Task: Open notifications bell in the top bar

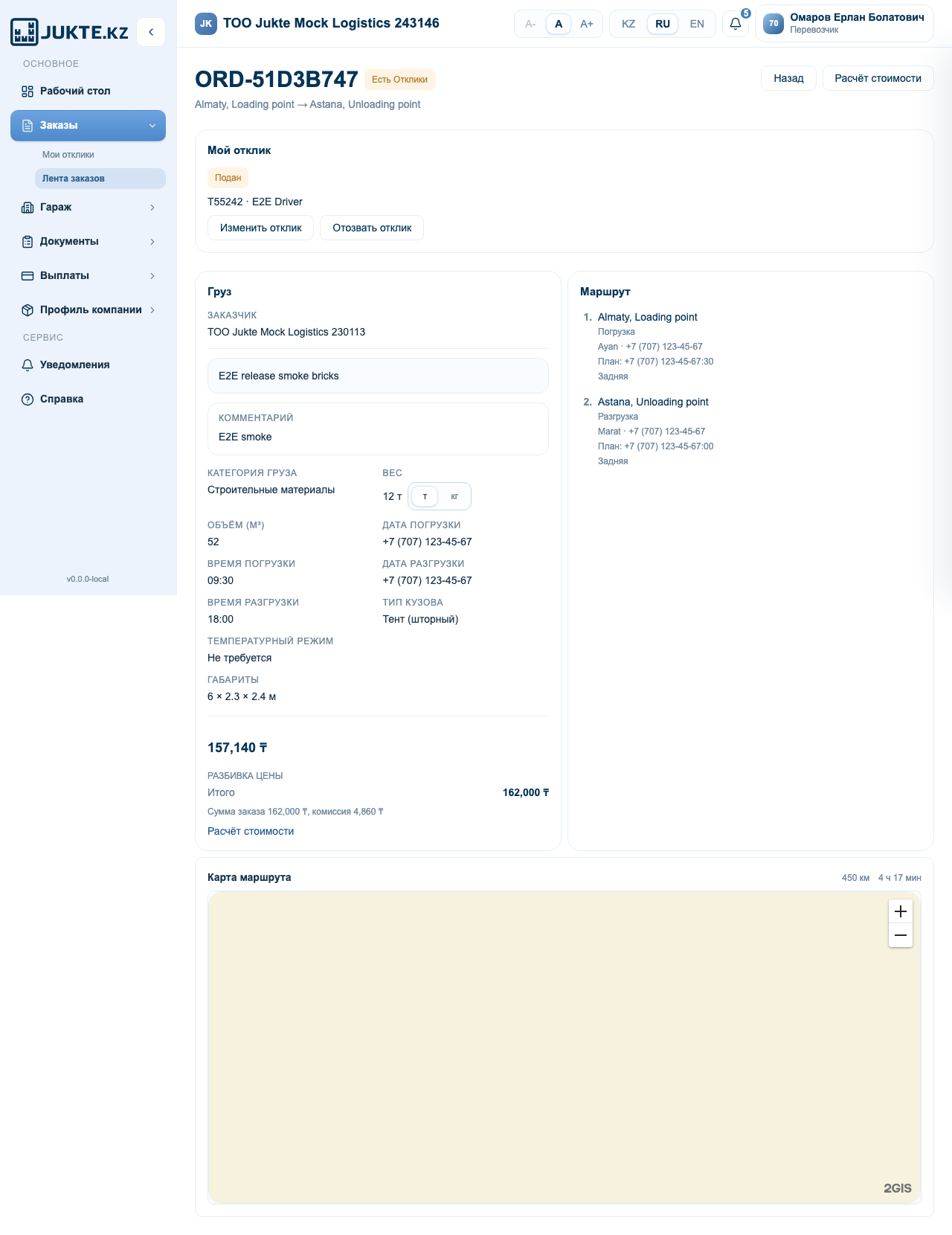Action: [736, 24]
